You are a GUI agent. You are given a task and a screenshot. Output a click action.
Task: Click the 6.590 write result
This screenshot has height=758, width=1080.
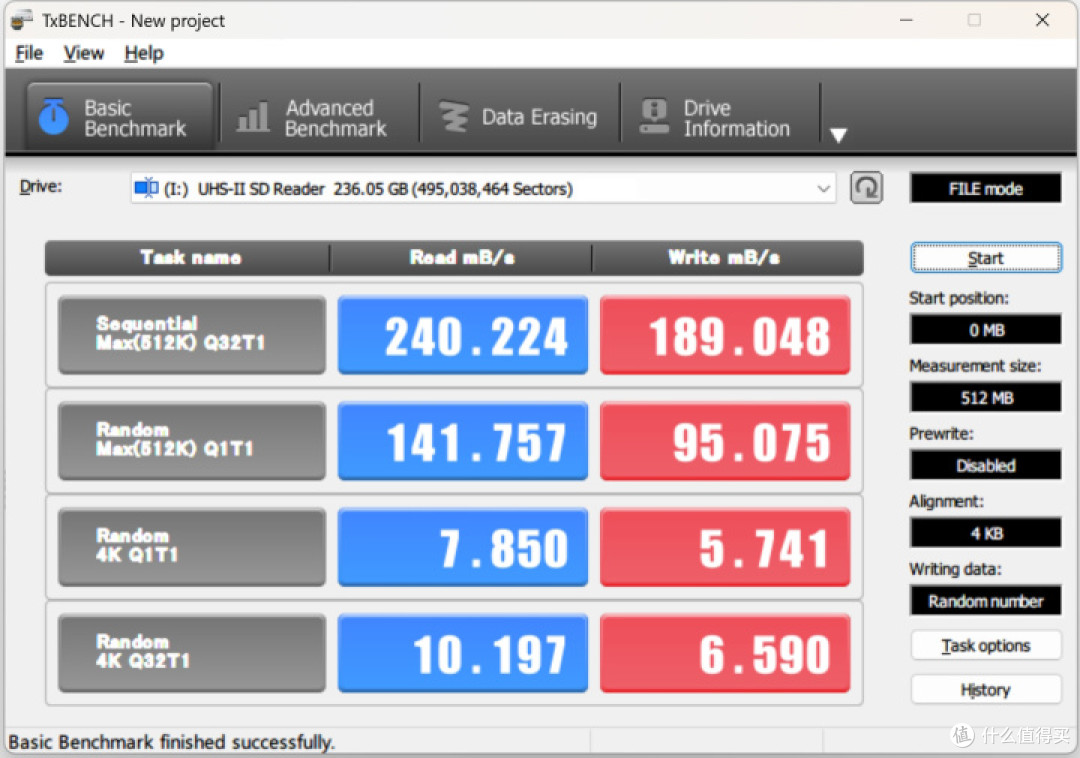725,653
